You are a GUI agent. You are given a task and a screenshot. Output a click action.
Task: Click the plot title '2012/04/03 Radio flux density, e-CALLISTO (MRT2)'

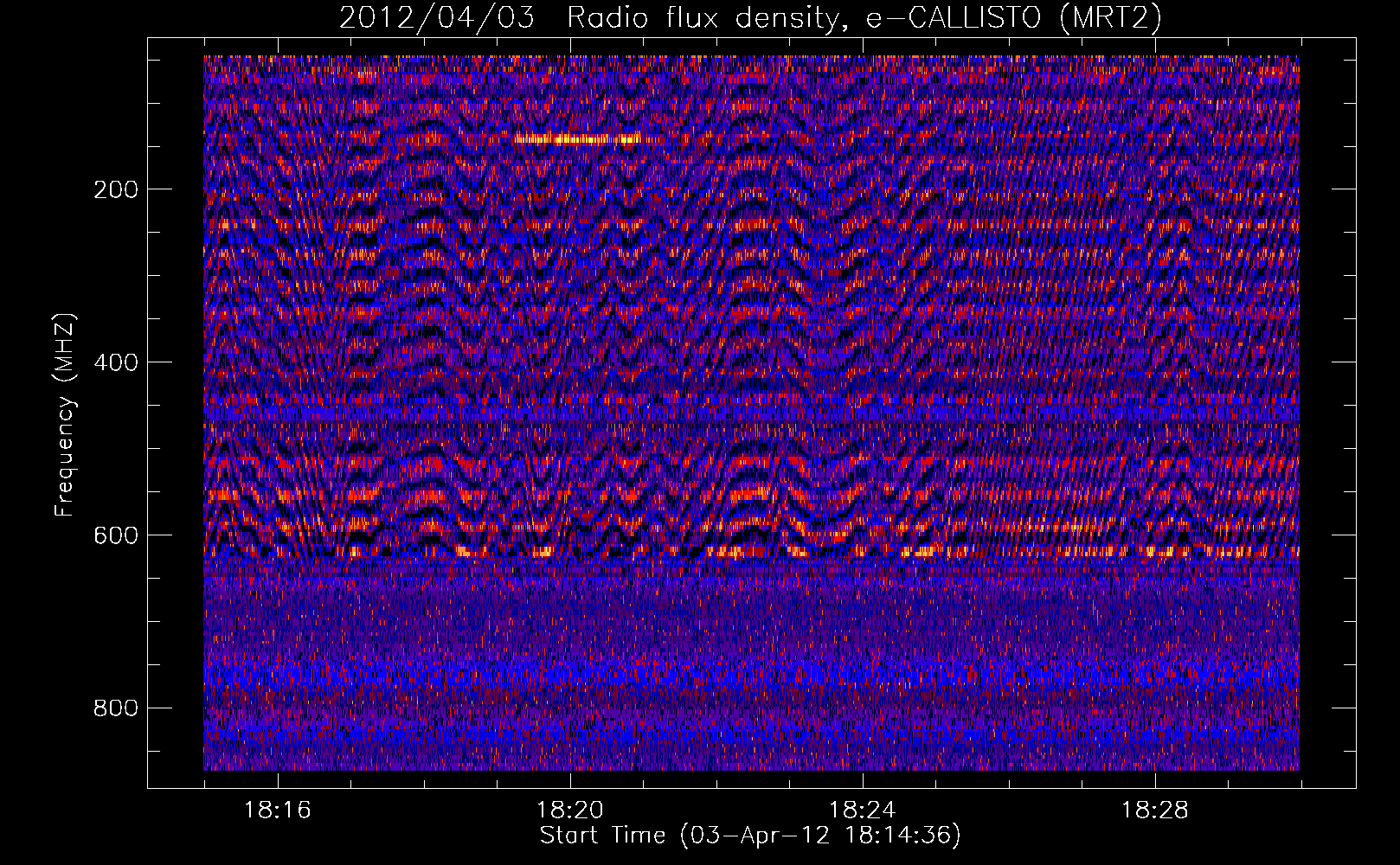click(x=750, y=17)
